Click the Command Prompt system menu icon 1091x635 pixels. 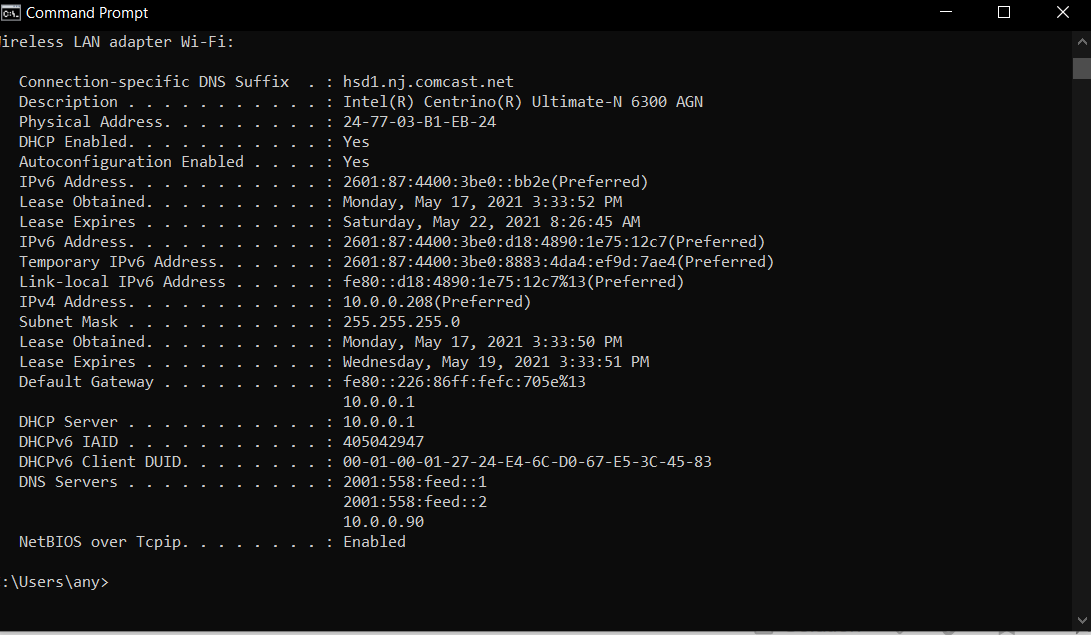(x=10, y=13)
